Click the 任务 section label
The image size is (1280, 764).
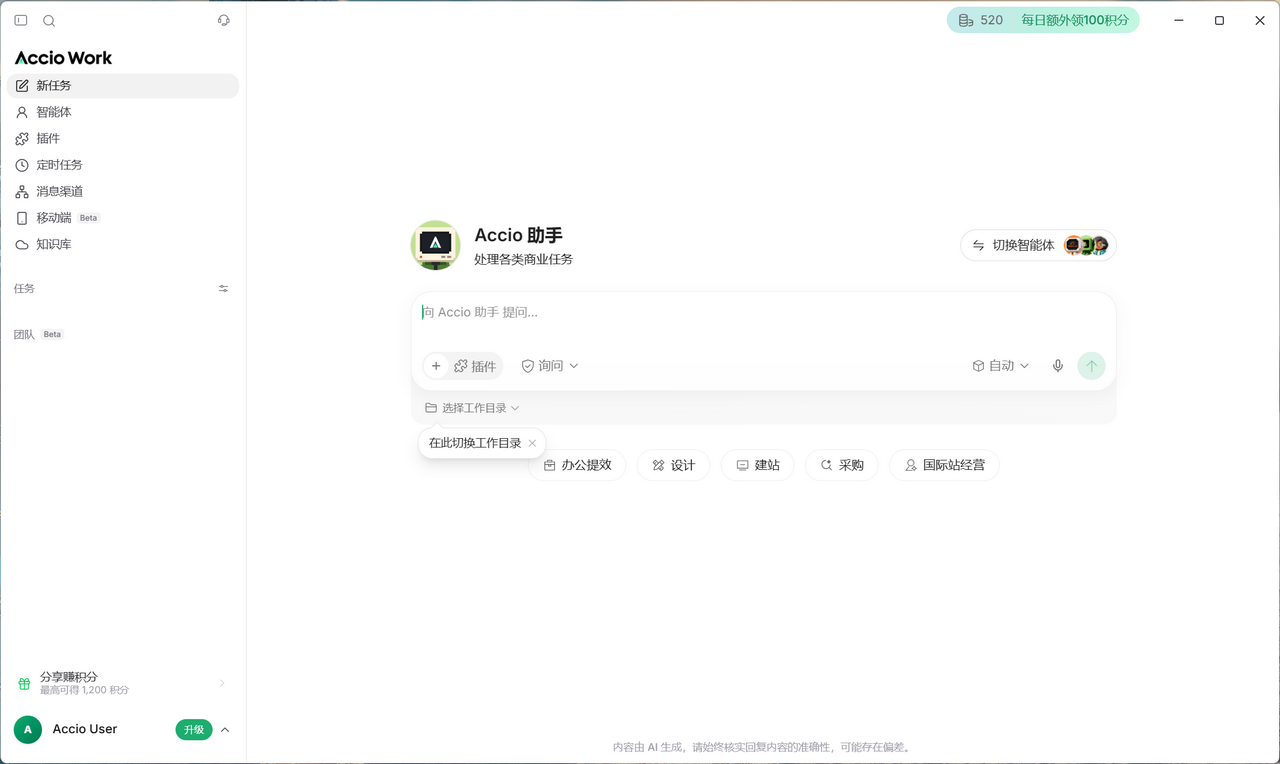[x=24, y=289]
